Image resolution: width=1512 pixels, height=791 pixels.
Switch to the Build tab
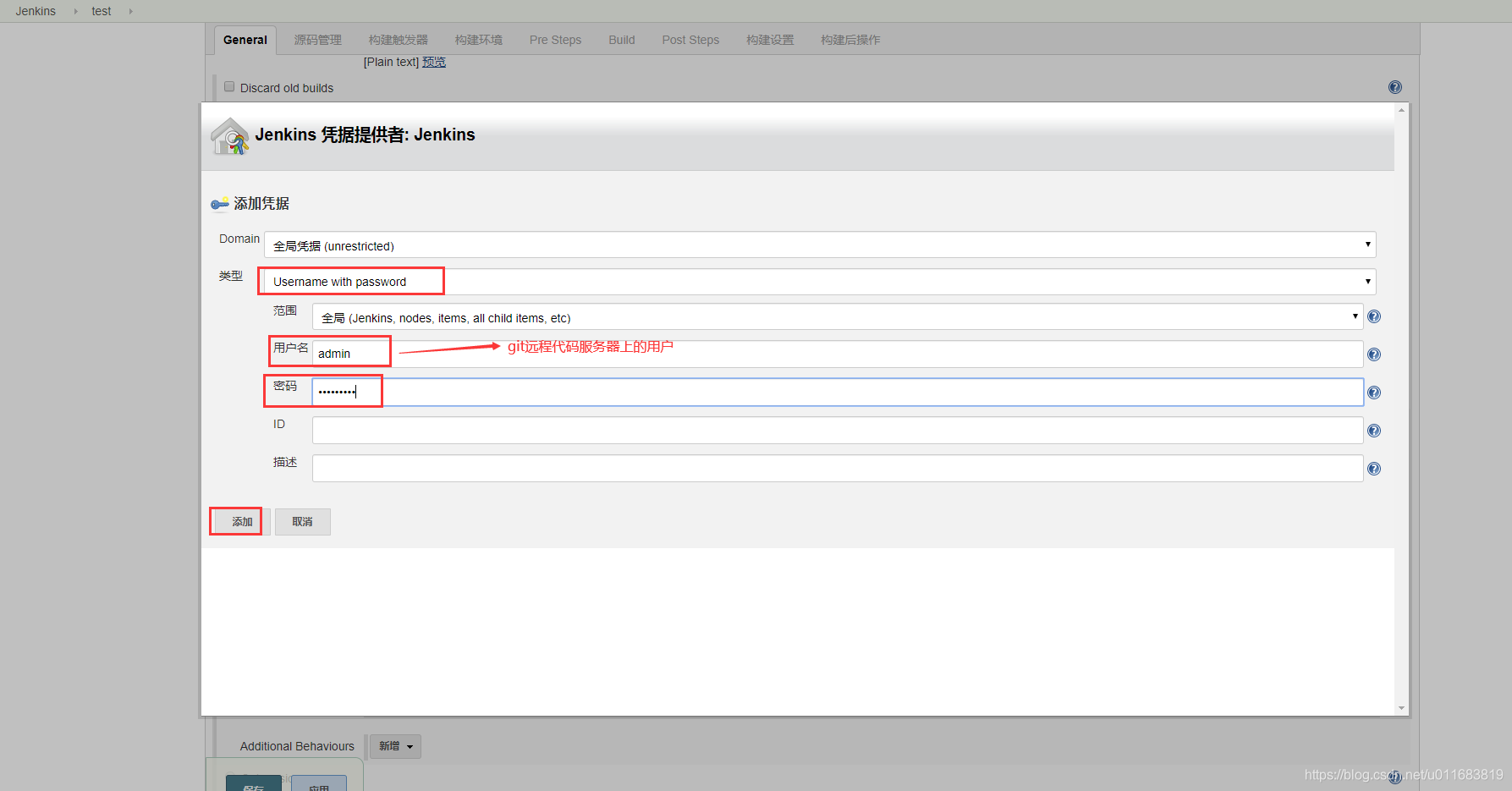click(622, 40)
